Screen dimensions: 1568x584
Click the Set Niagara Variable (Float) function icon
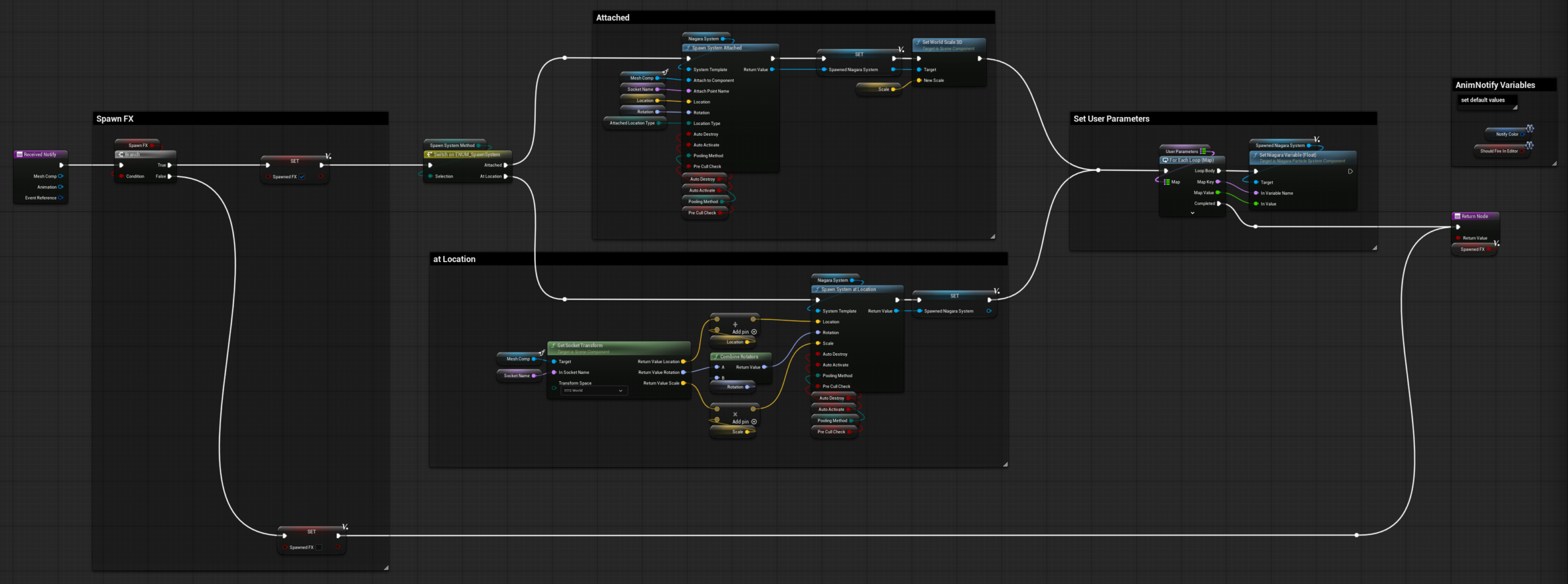click(1255, 155)
